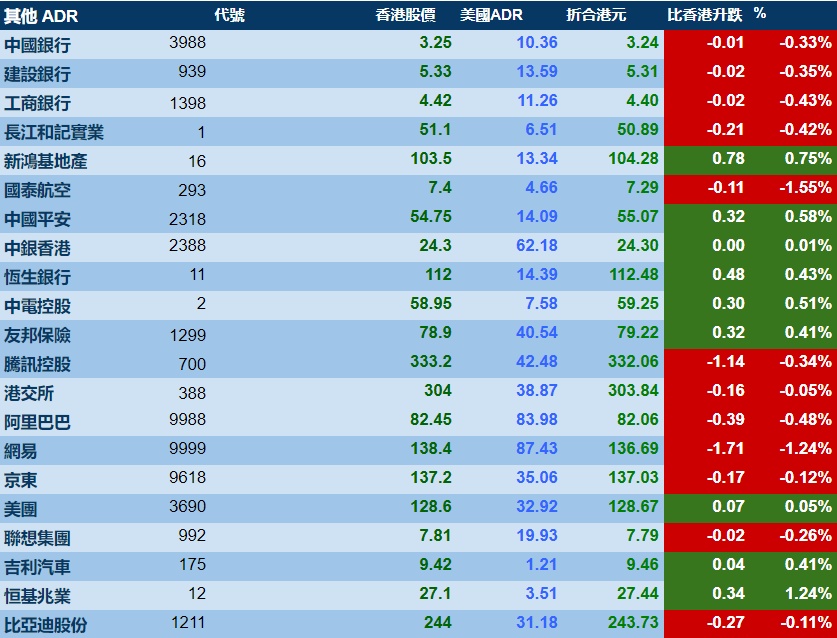The width and height of the screenshot is (837, 638).
Task: Click stock code 1299
Action: tap(187, 335)
